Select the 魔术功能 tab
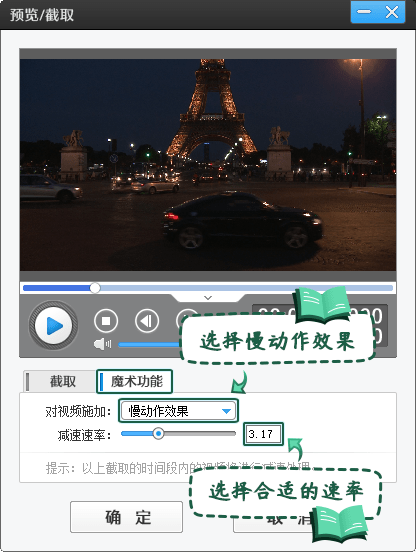Screen dimensions: 416x552 click(x=134, y=381)
